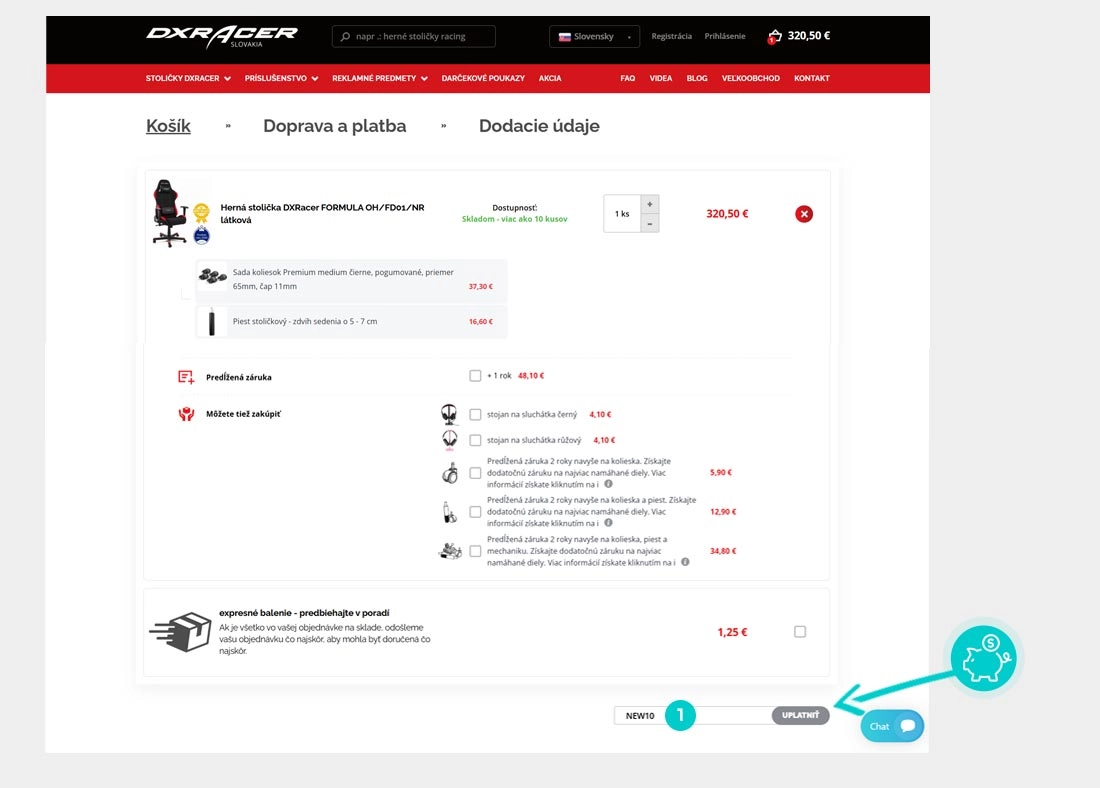Open the Videa menu item
This screenshot has width=1100, height=788.
click(661, 79)
